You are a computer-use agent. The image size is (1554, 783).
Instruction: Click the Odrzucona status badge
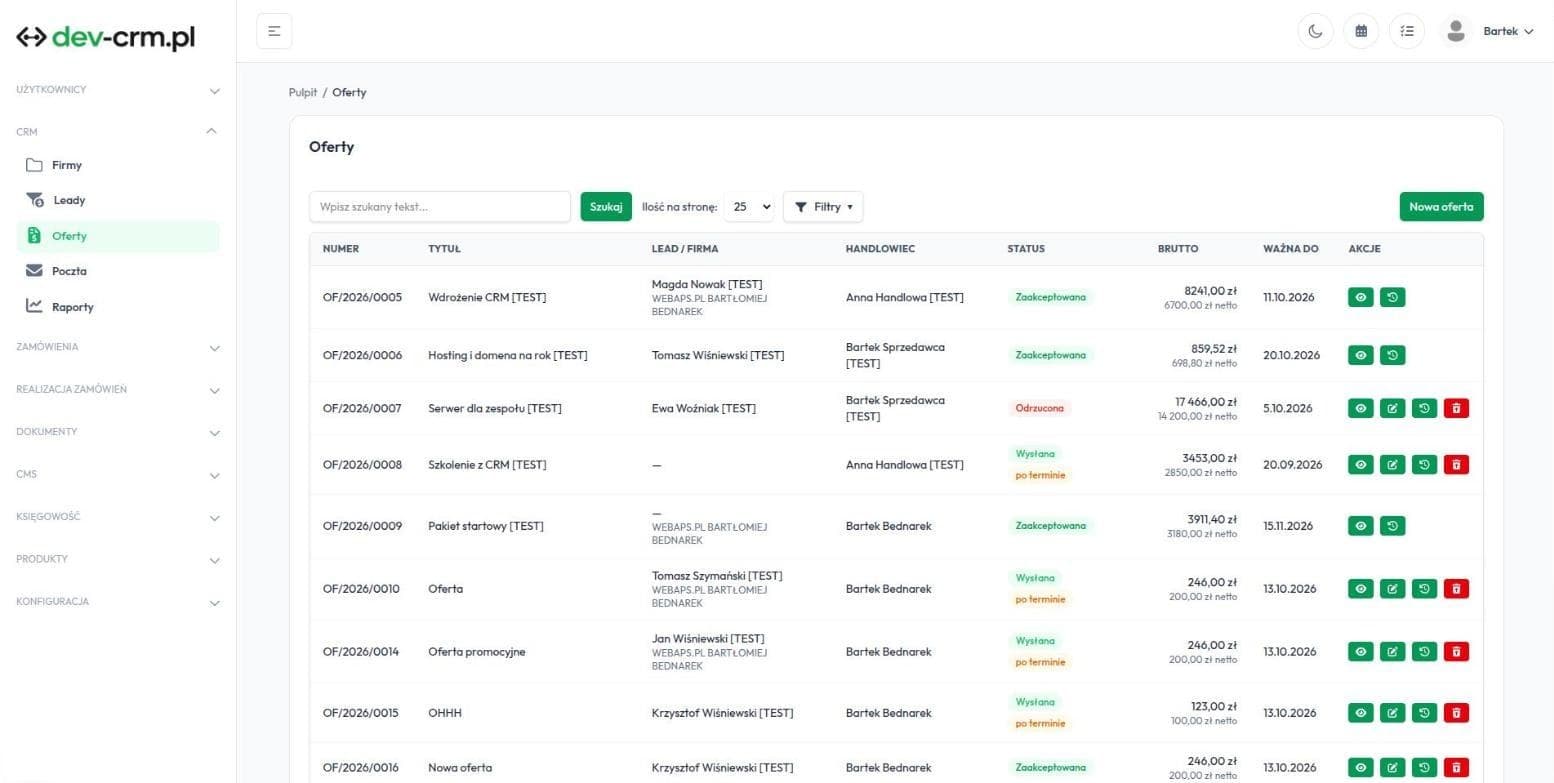1039,408
